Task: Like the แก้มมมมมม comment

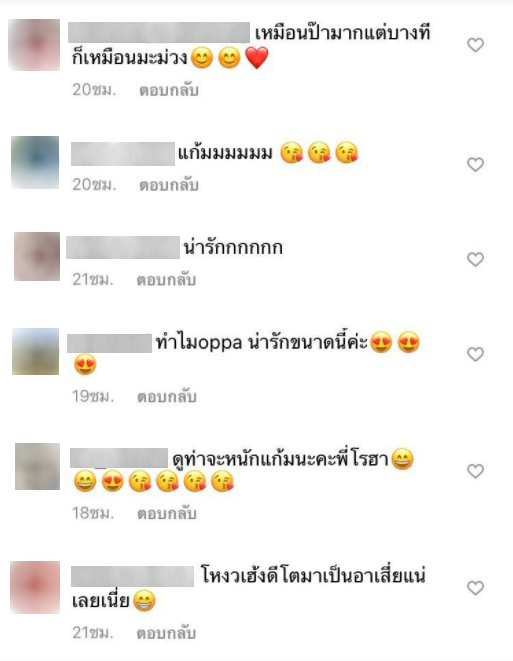Action: tap(475, 164)
